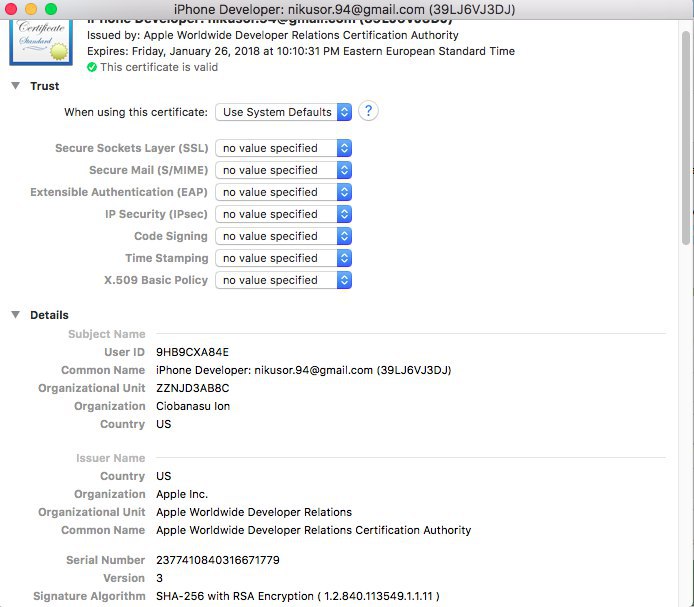
Task: Open the Code Signing dropdown
Action: (283, 236)
